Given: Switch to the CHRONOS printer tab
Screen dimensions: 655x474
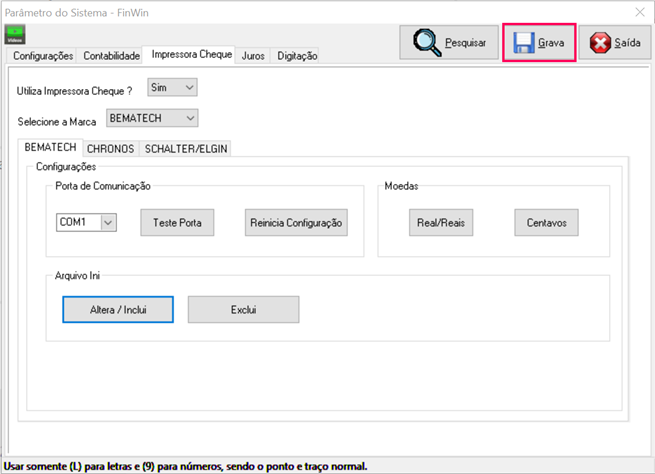Looking at the screenshot, I should [x=110, y=148].
